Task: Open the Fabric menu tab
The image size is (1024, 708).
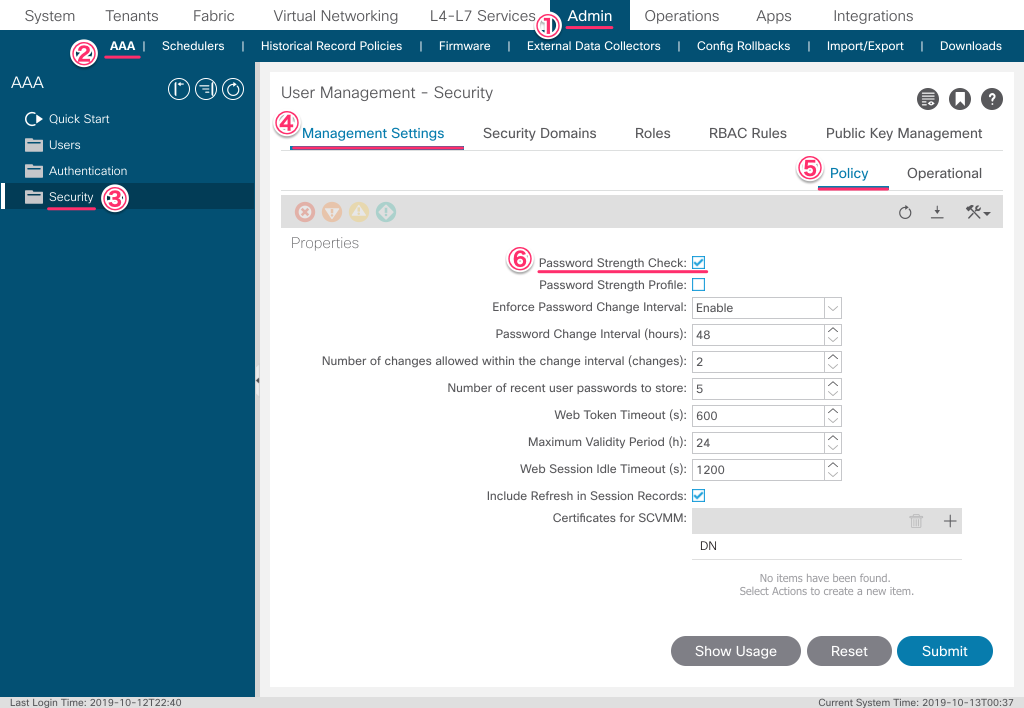Action: 214,16
